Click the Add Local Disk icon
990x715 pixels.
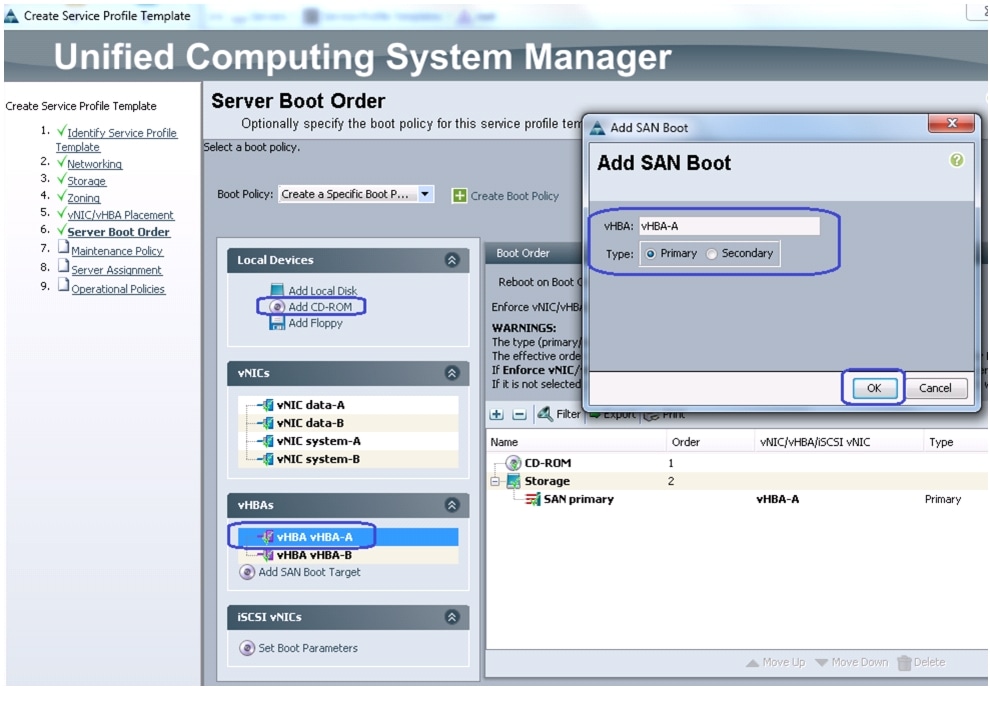[277, 290]
